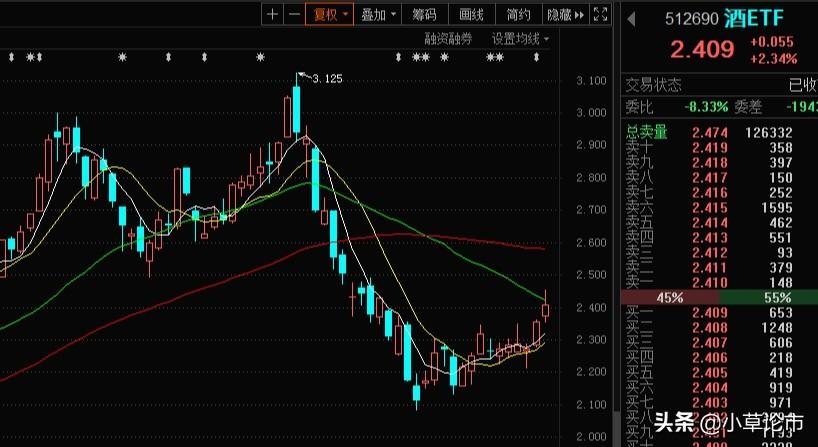The image size is (818, 447).
Task: Click the back arrow beside 512690
Action: pos(631,19)
